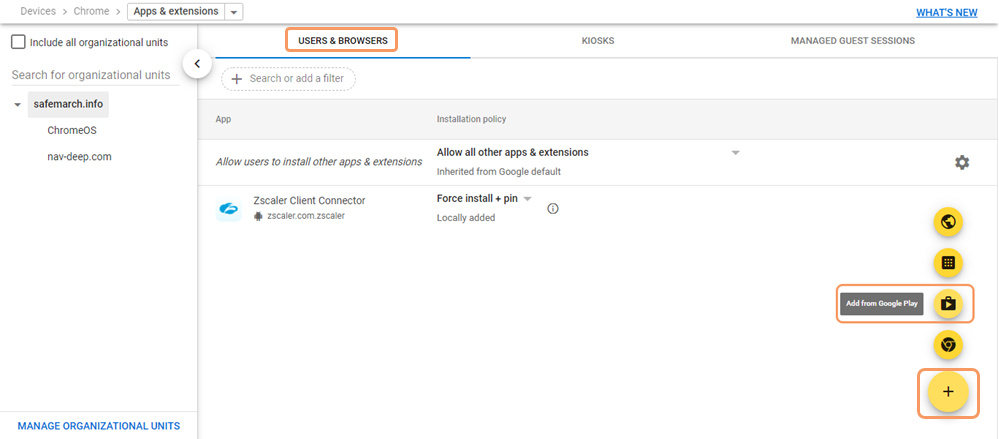Select the ChromeOS organizational unit
This screenshot has width=999, height=439.
click(x=72, y=130)
